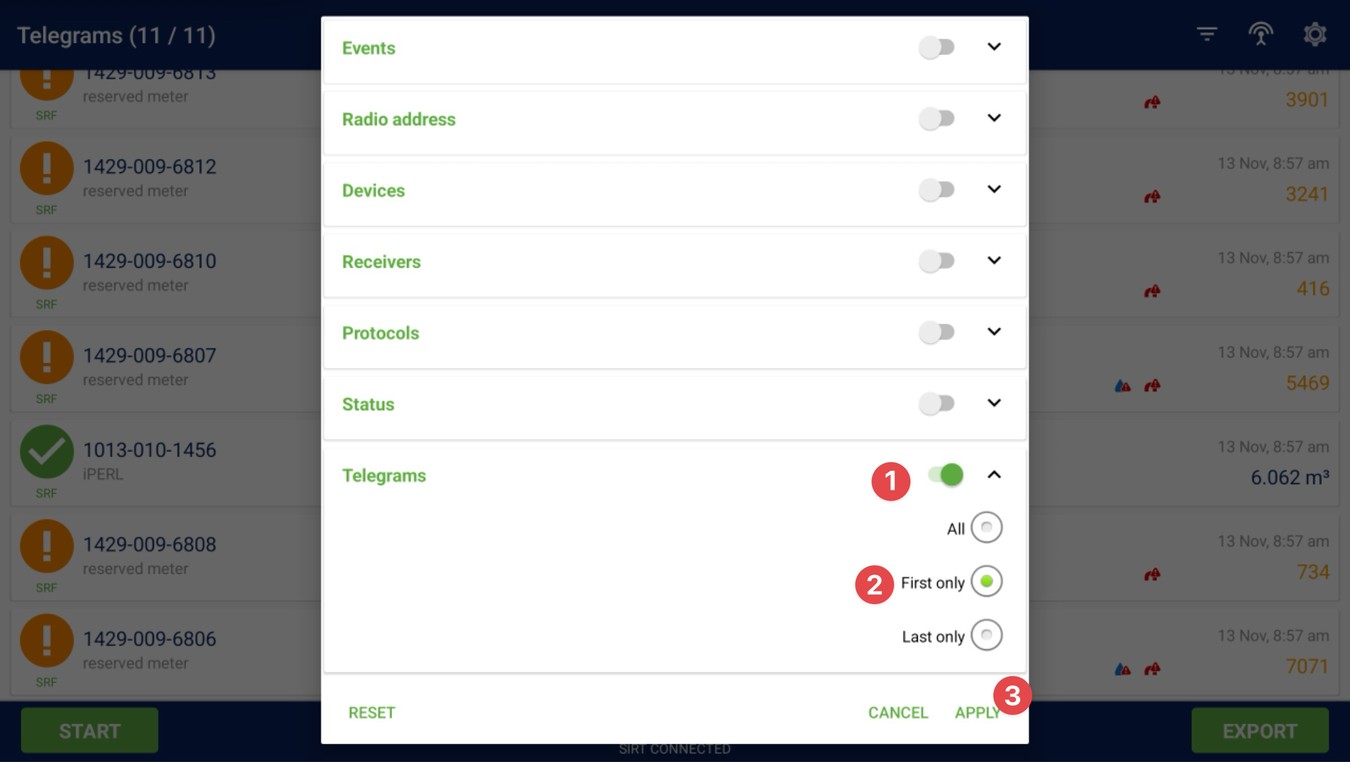Click the RESET button
The height and width of the screenshot is (762, 1350).
click(x=372, y=713)
